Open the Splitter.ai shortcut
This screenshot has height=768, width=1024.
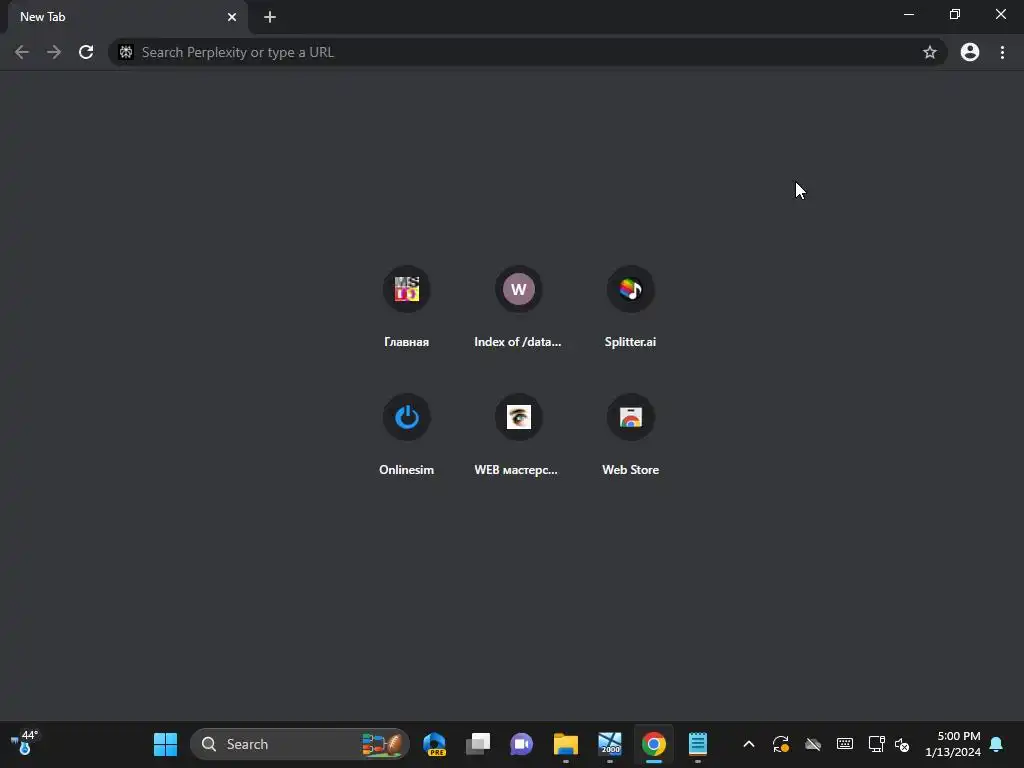[630, 307]
